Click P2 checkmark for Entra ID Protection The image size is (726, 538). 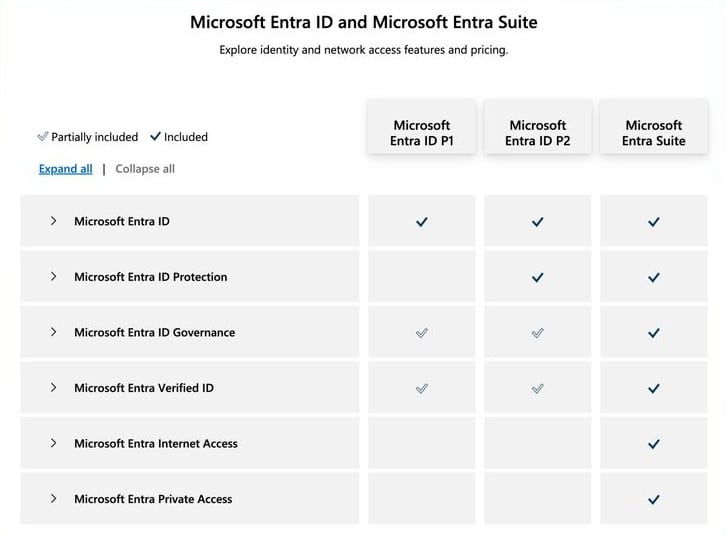click(537, 278)
